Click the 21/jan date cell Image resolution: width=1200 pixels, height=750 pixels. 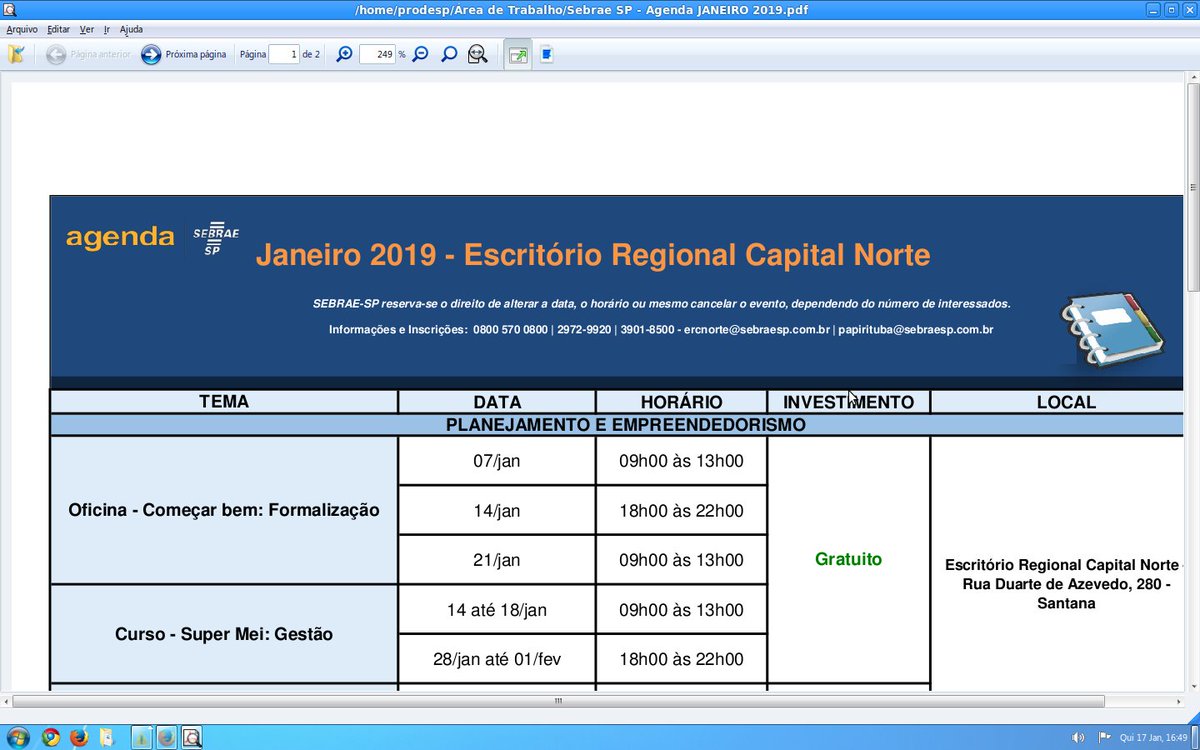click(497, 560)
